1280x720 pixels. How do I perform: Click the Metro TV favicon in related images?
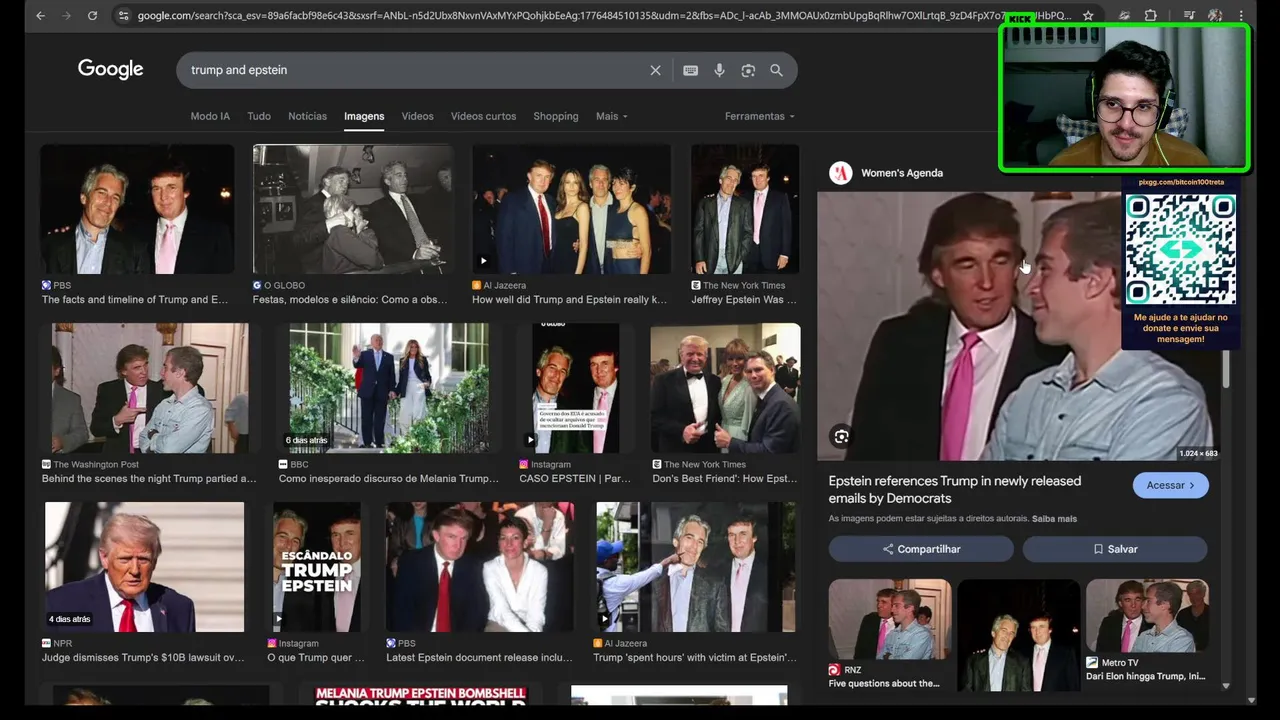(x=1092, y=662)
